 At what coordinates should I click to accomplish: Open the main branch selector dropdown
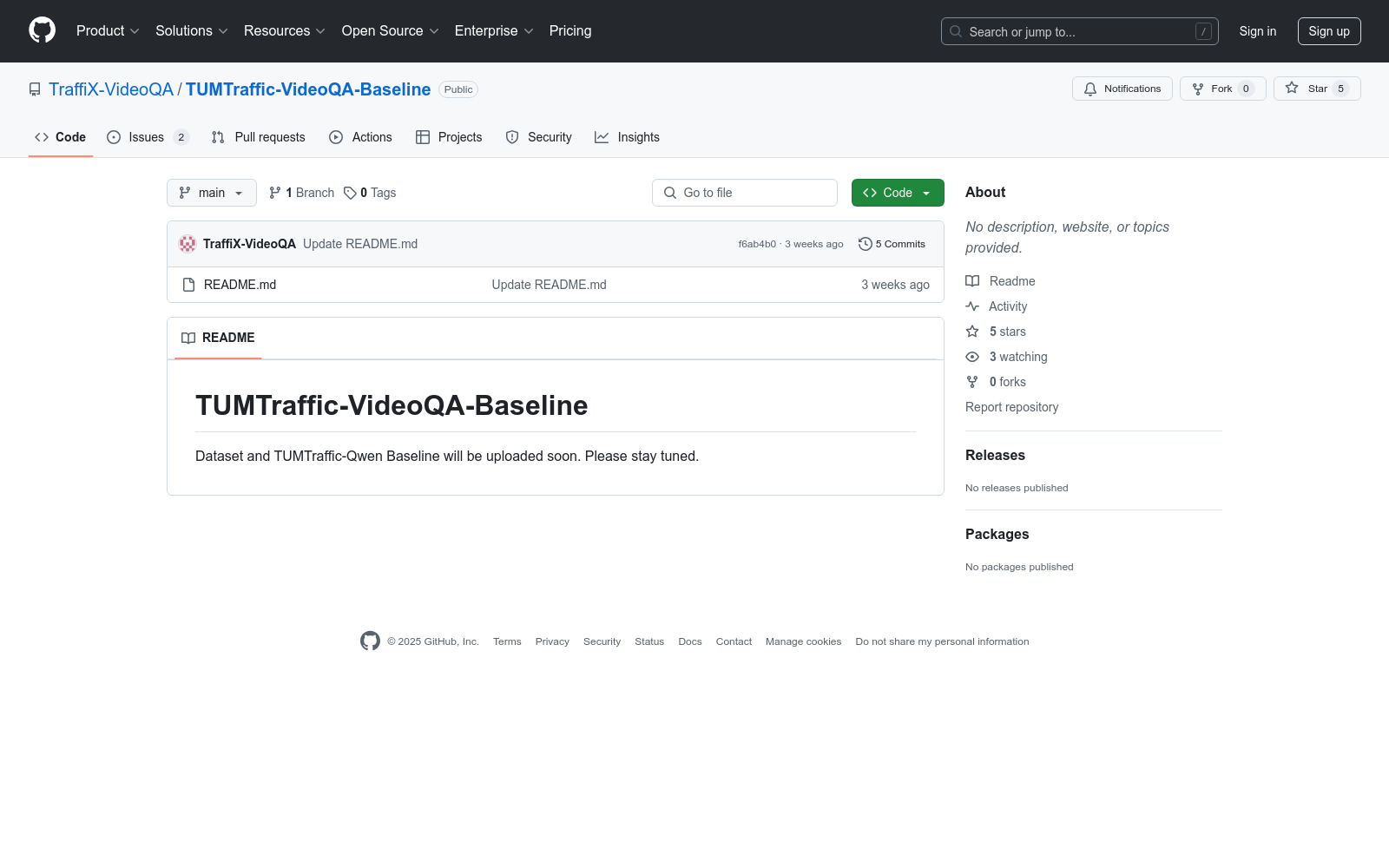pos(212,193)
